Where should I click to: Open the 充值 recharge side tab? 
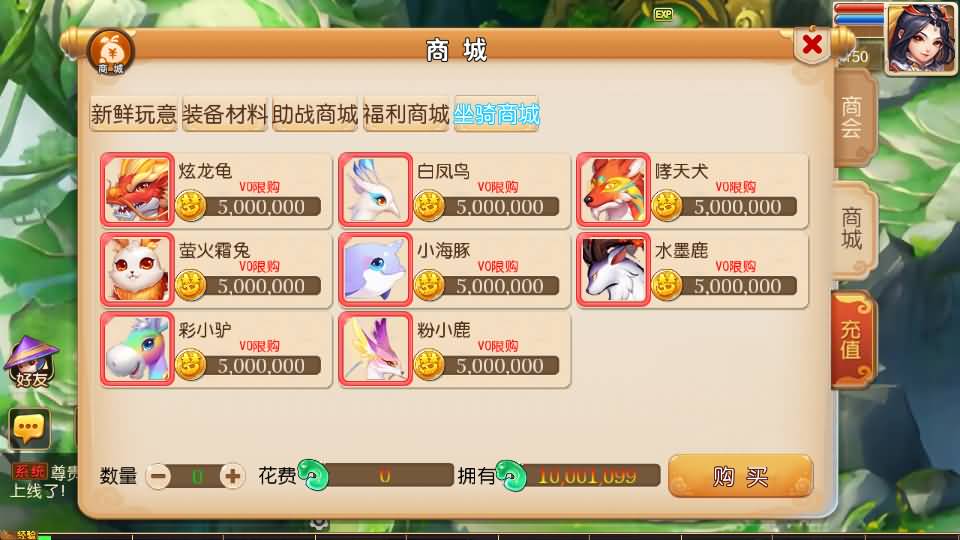click(852, 340)
